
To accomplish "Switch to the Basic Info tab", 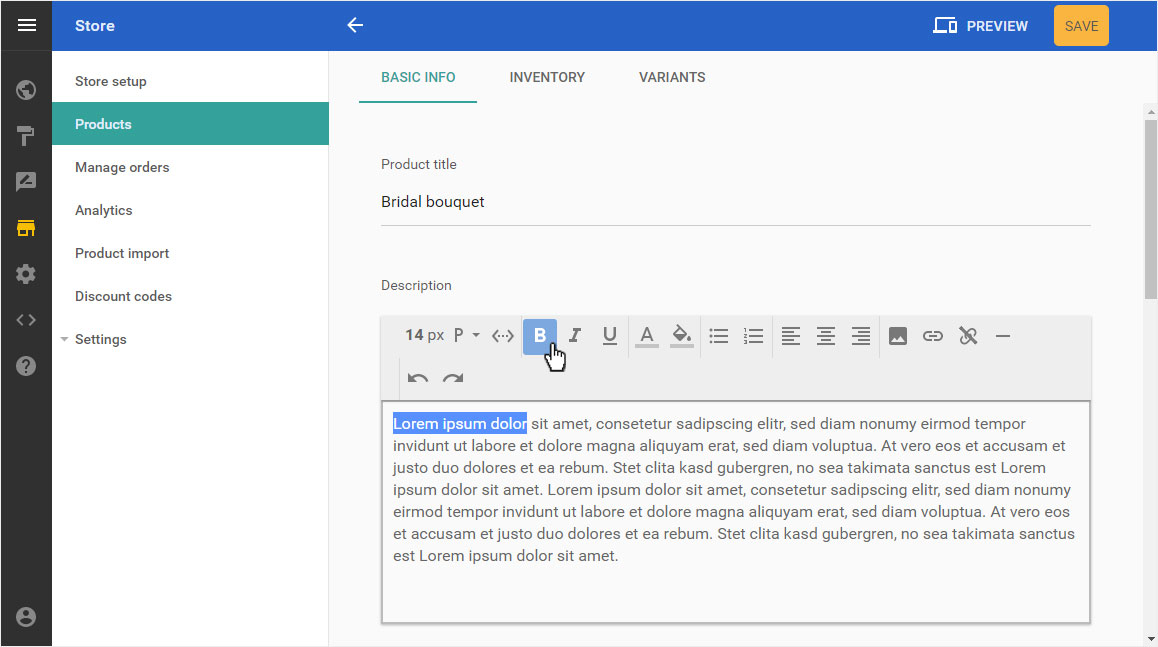I will click(x=418, y=78).
